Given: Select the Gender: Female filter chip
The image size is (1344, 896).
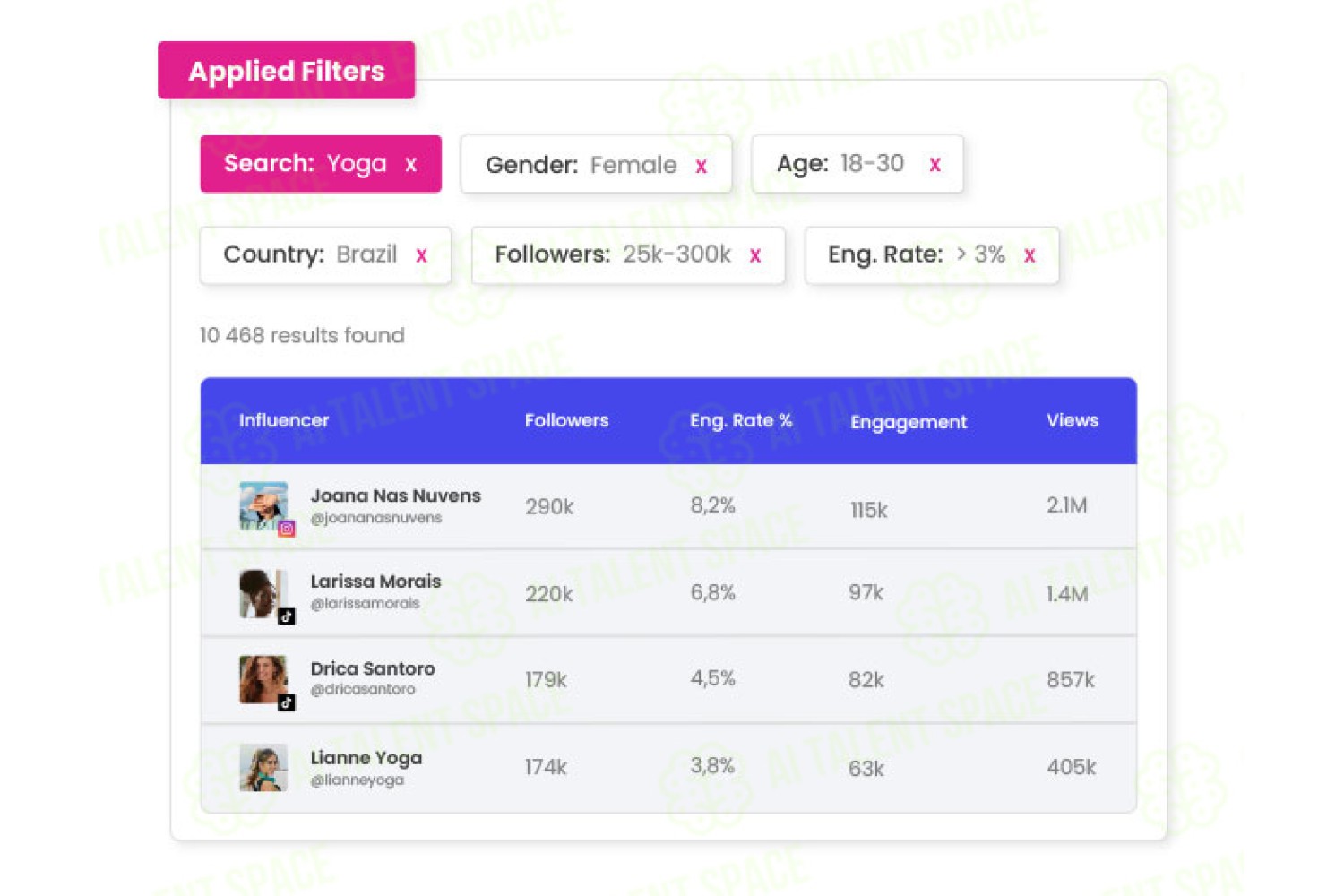Looking at the screenshot, I should point(596,164).
